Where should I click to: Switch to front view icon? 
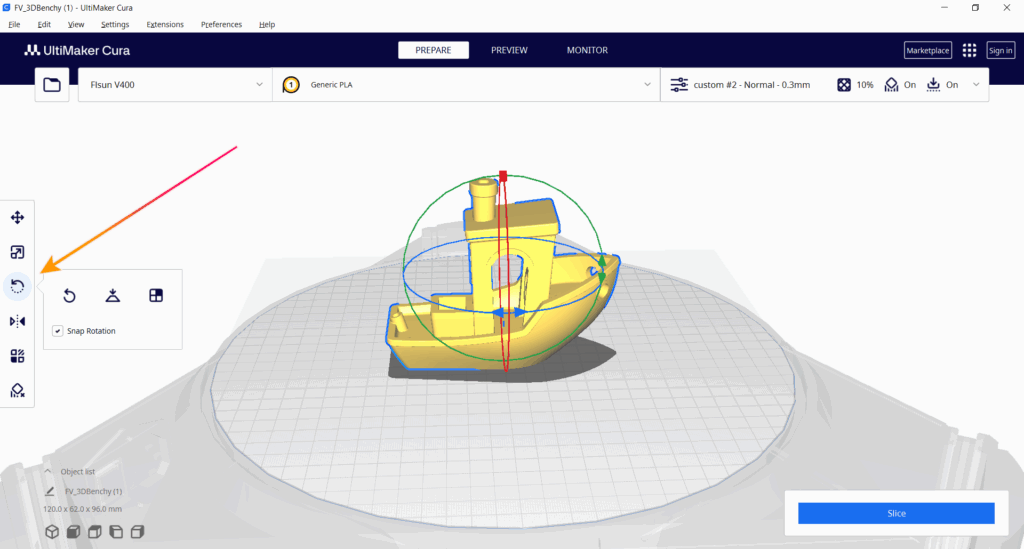point(74,532)
